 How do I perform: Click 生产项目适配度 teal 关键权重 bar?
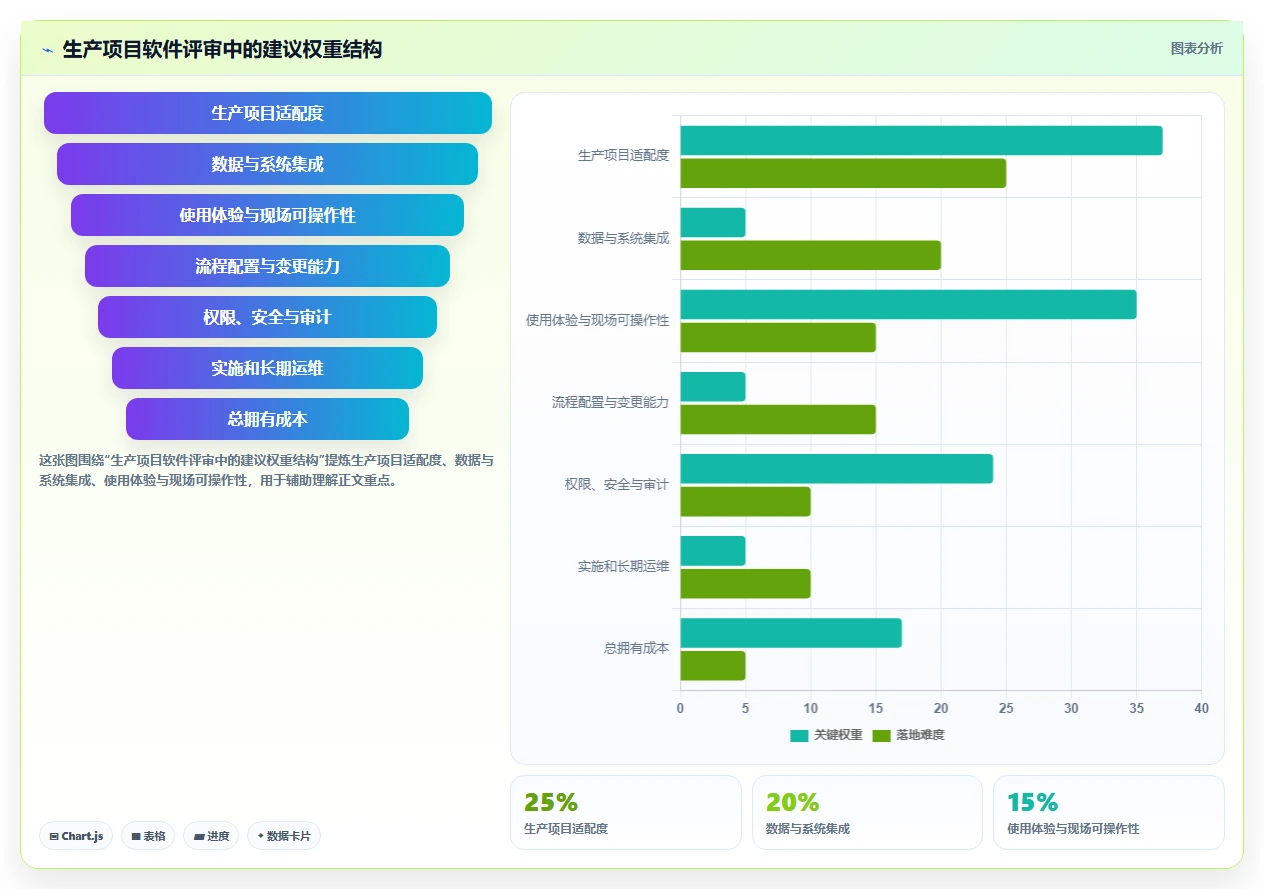point(921,140)
